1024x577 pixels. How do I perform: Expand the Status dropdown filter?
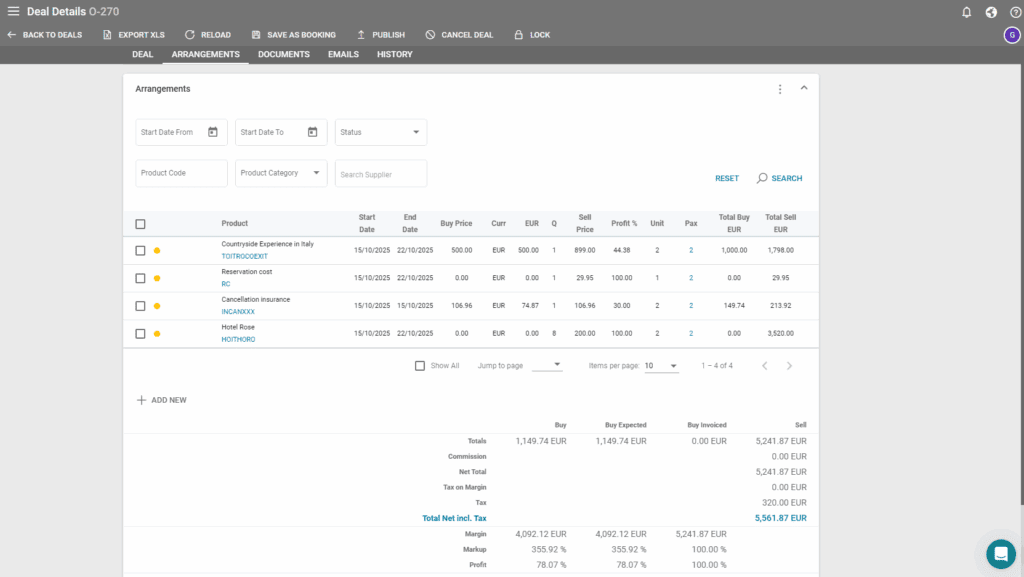[381, 132]
